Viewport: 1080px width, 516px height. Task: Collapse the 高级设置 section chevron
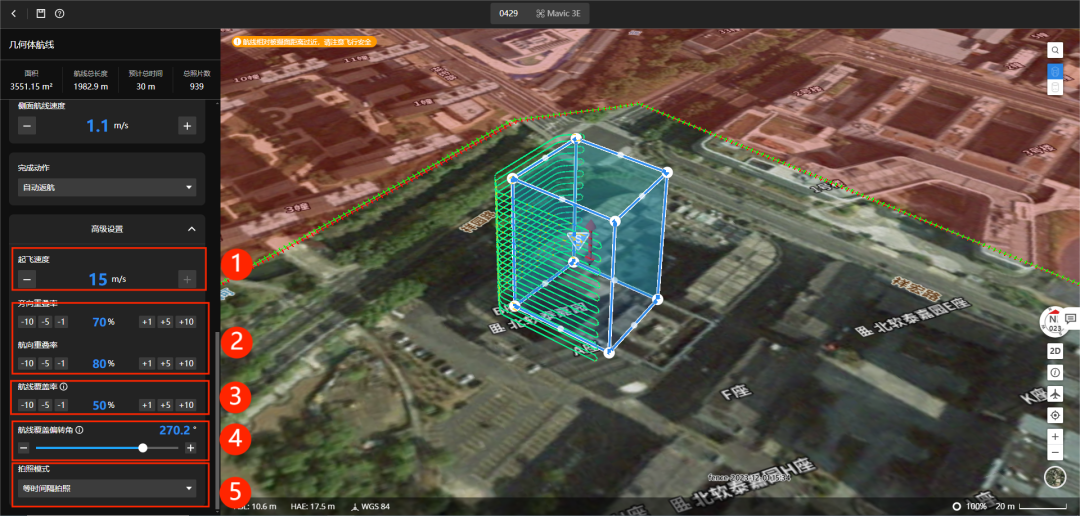(x=192, y=229)
